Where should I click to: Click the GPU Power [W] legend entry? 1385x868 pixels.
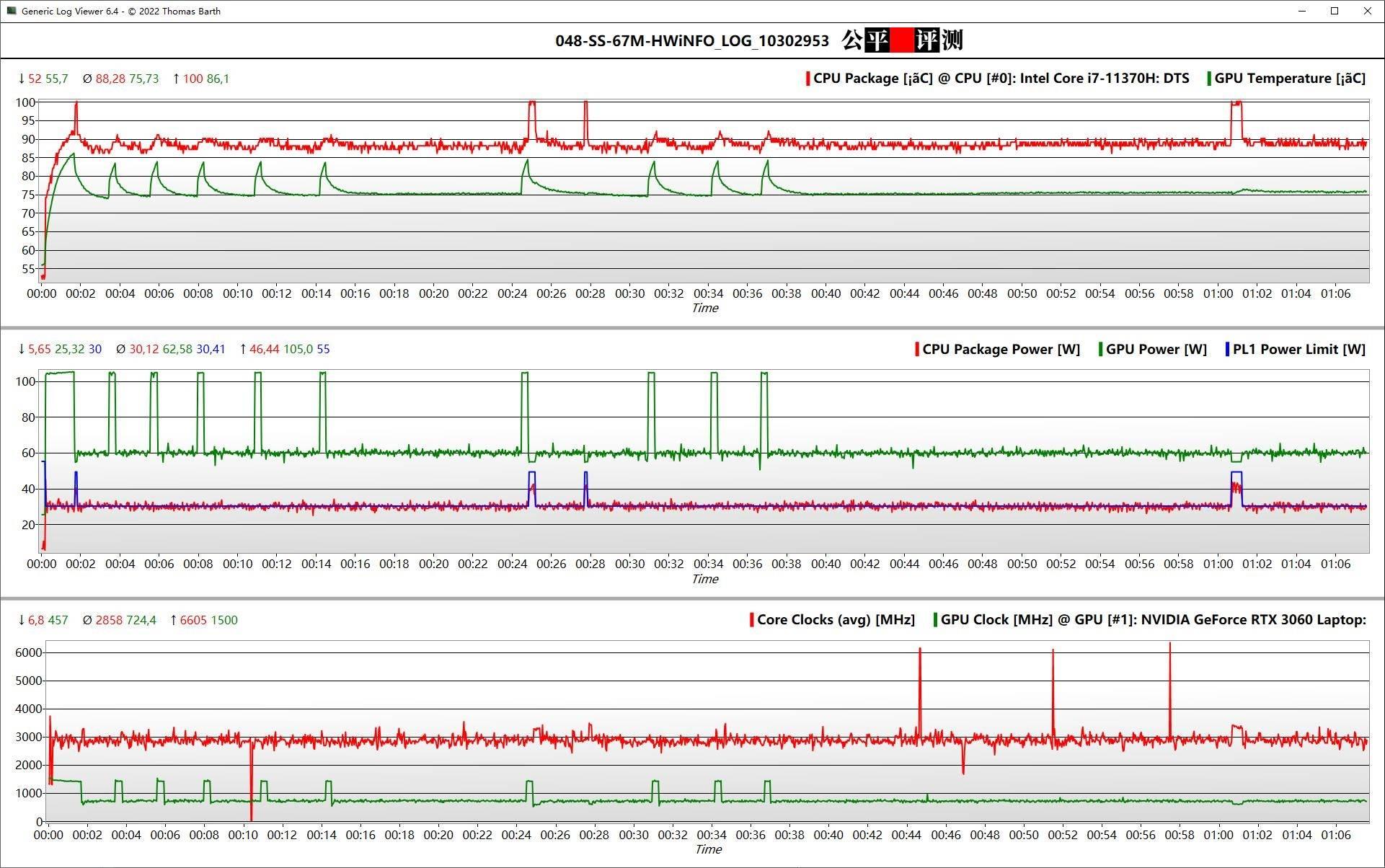click(1156, 350)
